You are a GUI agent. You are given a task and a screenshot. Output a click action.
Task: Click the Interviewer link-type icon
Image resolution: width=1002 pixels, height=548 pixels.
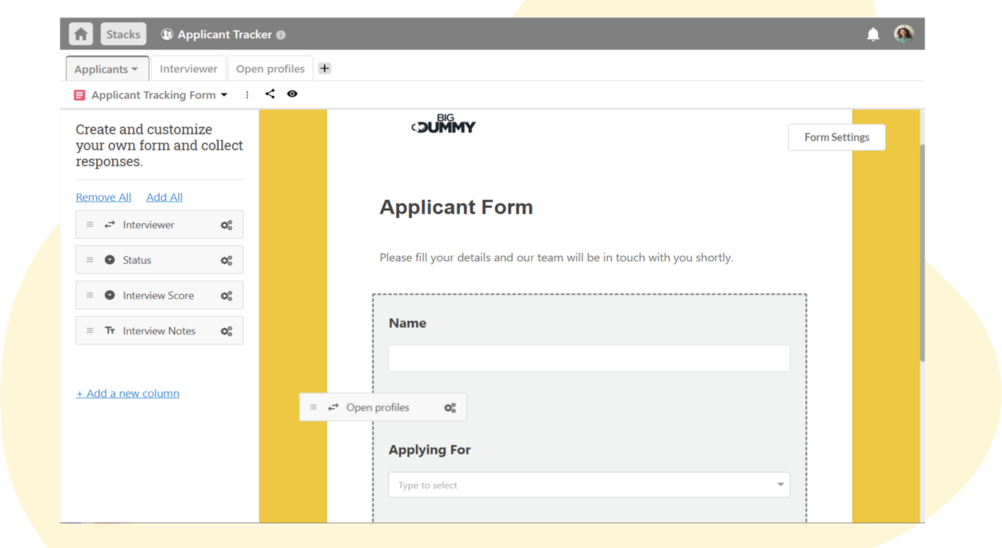click(x=110, y=225)
